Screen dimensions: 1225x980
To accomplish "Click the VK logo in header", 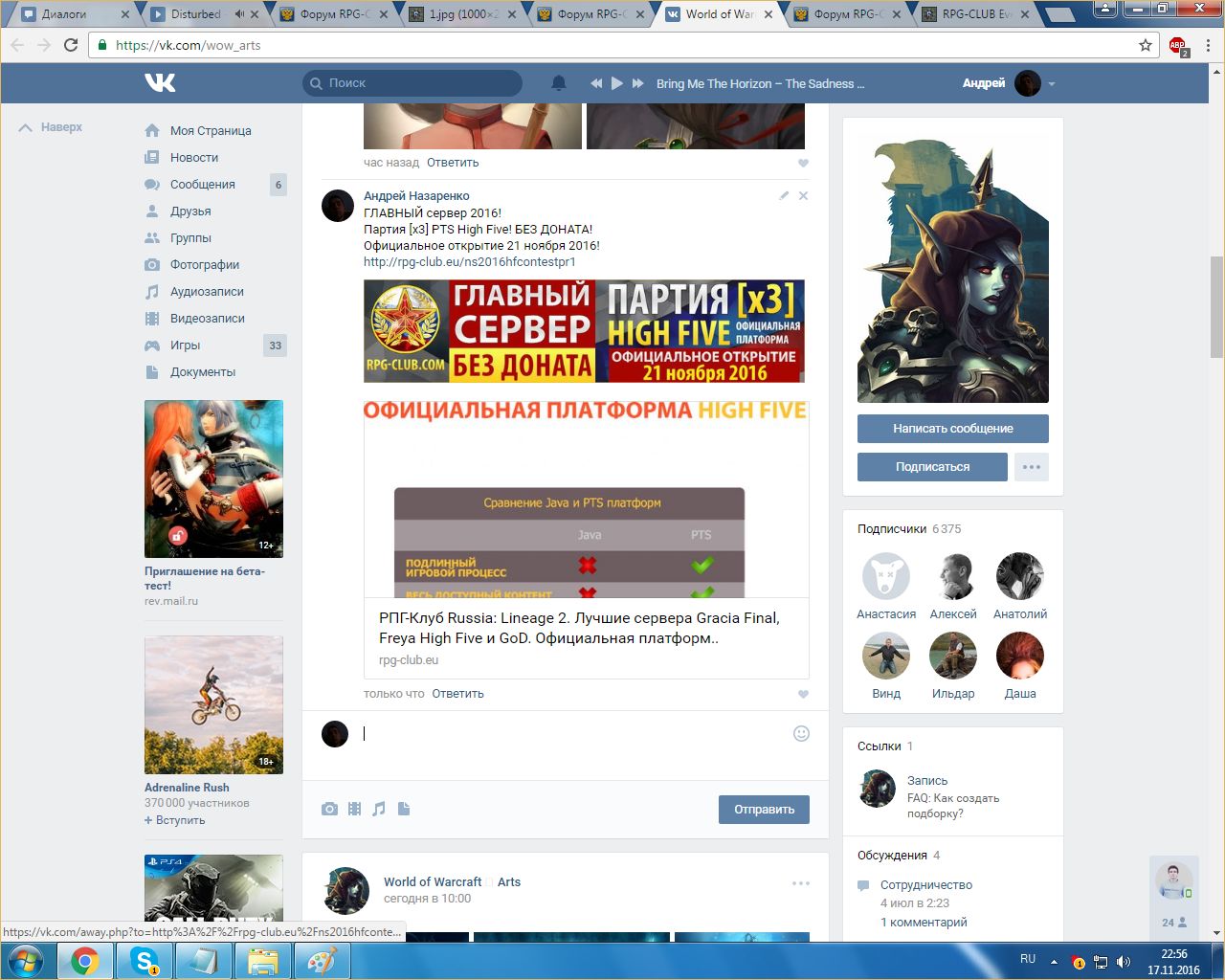I will (160, 83).
